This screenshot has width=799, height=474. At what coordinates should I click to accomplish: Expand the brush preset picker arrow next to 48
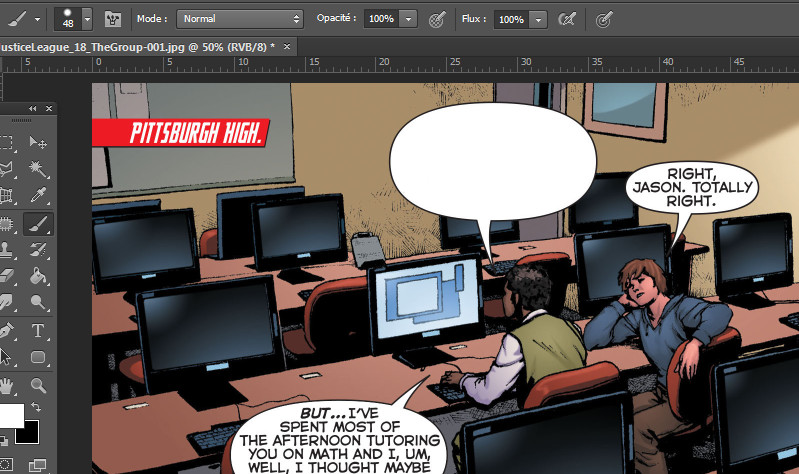point(87,20)
